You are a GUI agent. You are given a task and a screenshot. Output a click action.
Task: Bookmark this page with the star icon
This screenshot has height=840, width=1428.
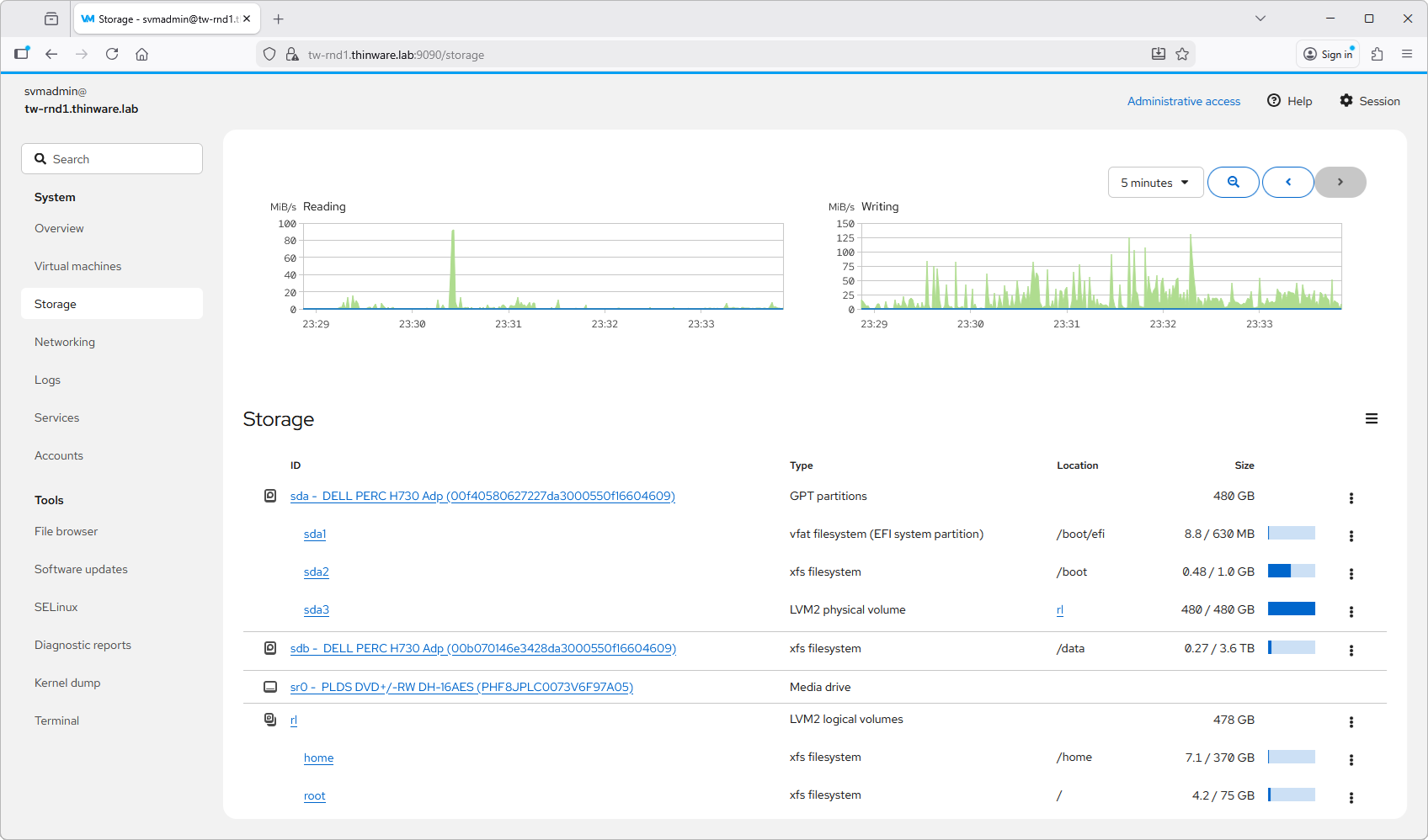tap(1182, 54)
